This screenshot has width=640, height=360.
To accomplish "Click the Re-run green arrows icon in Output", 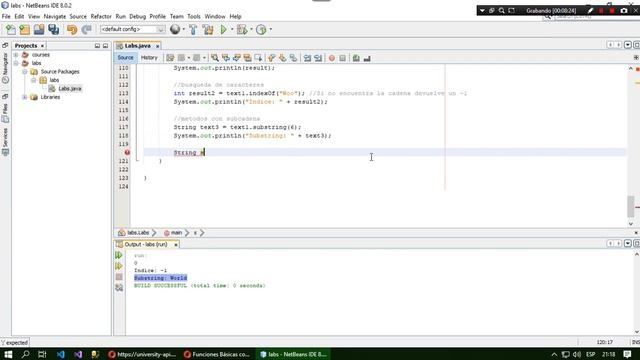I will click(119, 255).
